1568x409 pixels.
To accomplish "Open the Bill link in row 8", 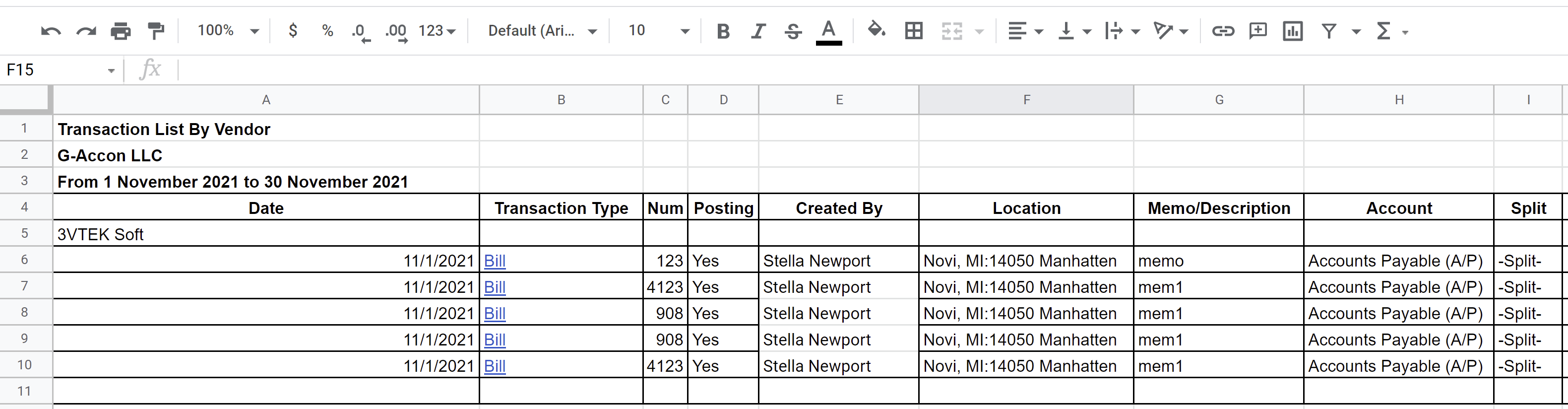I will click(495, 313).
